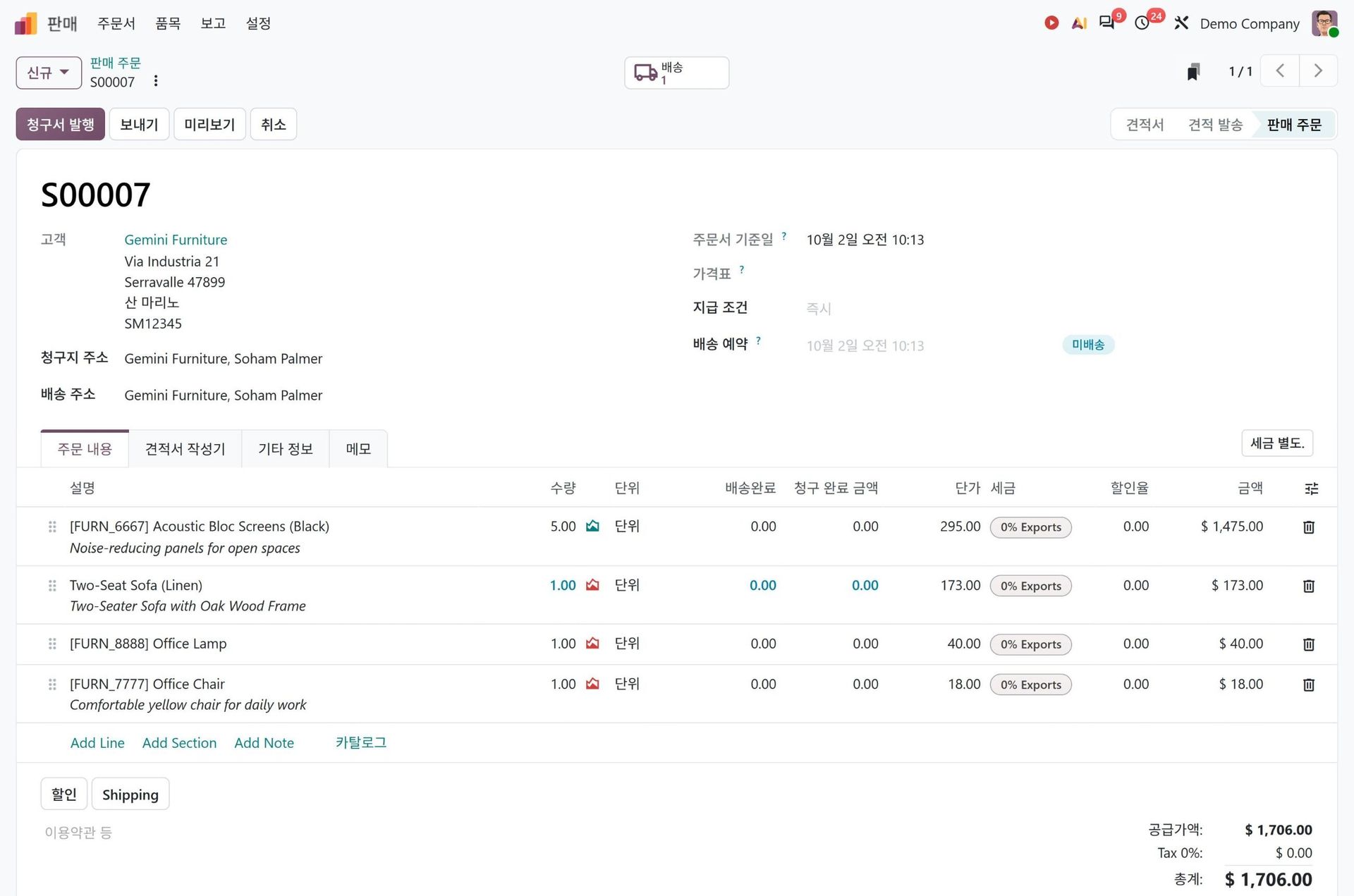Click the 할인 button
The height and width of the screenshot is (896, 1354).
tap(64, 794)
